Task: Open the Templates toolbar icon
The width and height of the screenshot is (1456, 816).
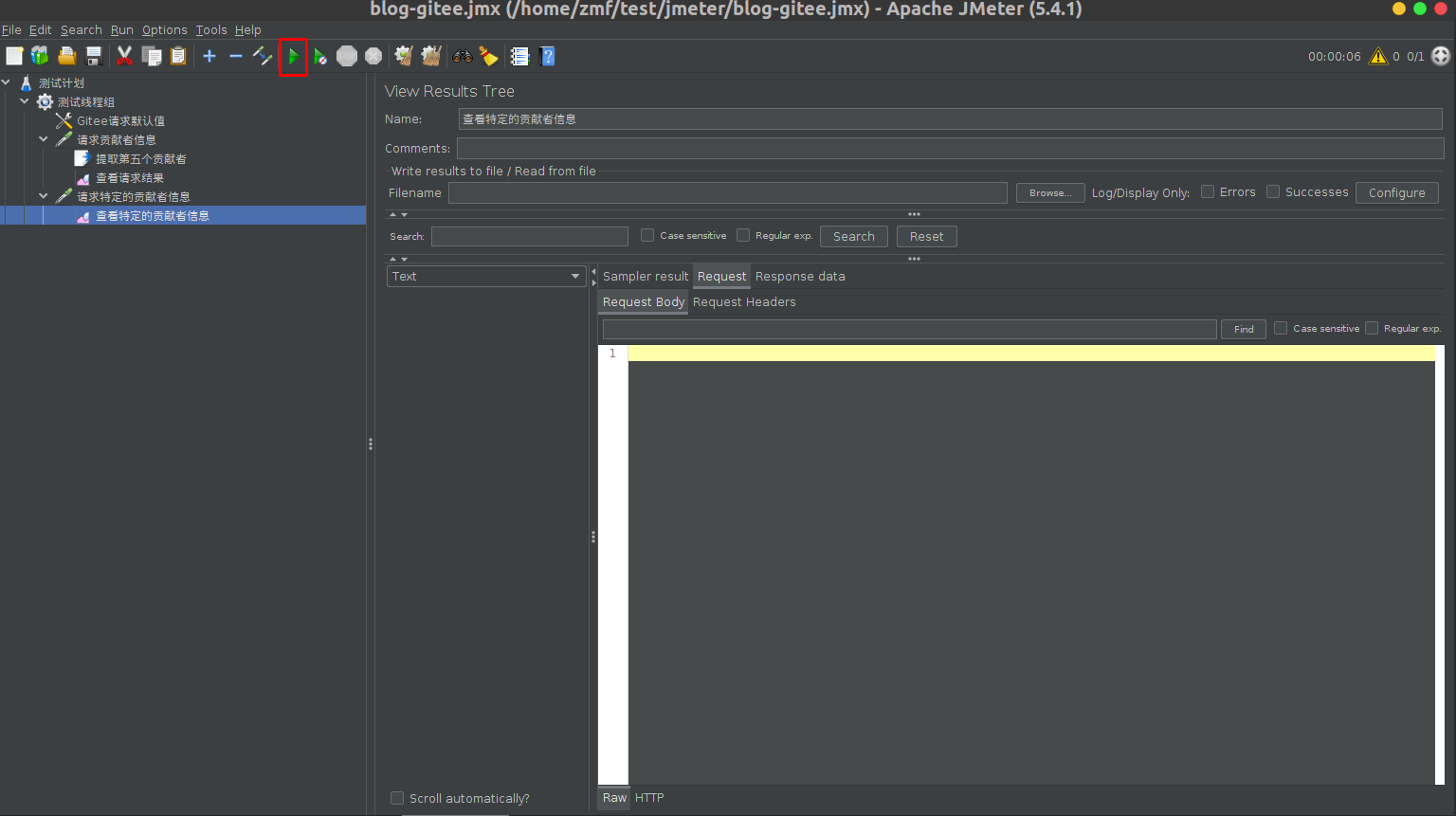Action: [40, 56]
